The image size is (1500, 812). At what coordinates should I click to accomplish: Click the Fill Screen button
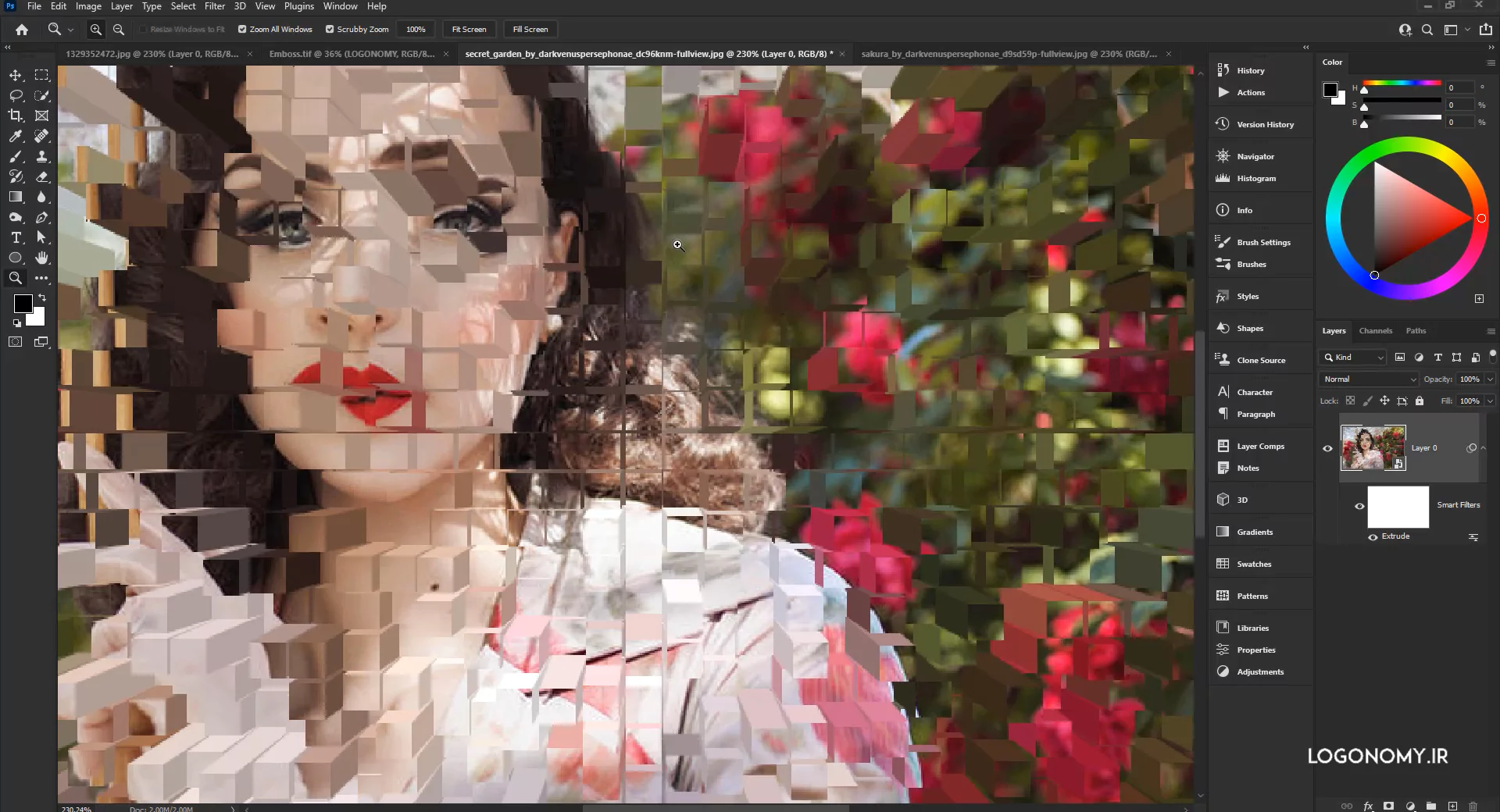pyautogui.click(x=530, y=29)
